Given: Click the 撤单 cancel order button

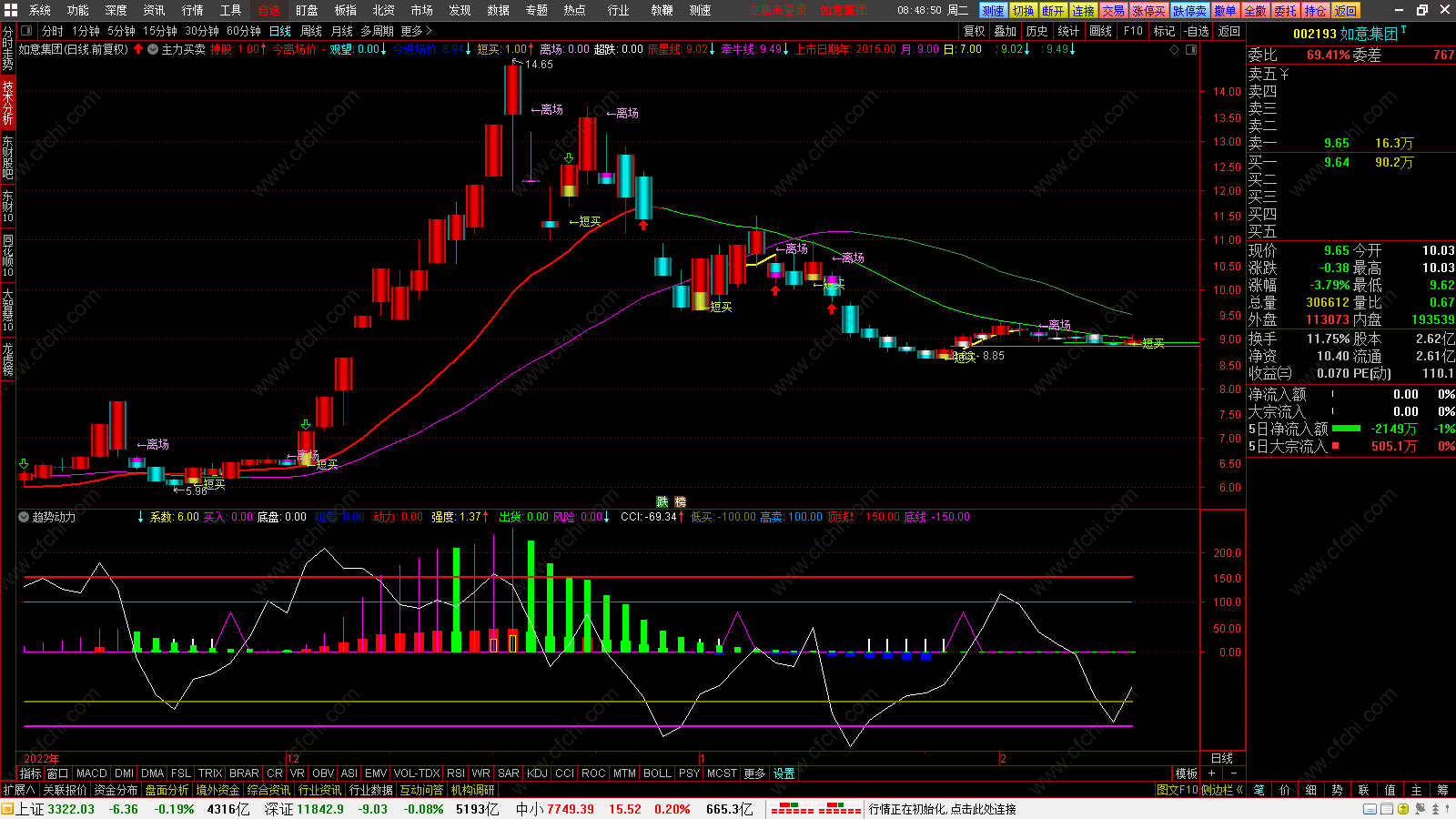Looking at the screenshot, I should tap(1225, 11).
